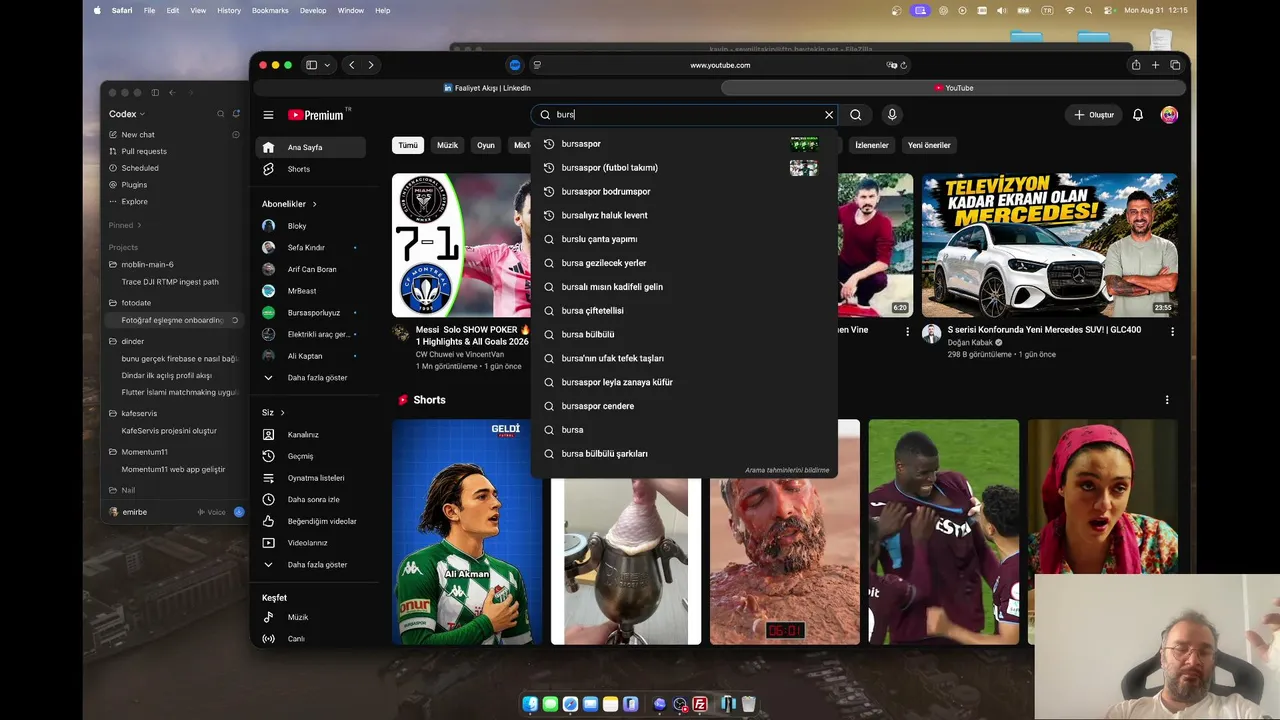Toggle Voice input in Codex
The width and height of the screenshot is (1280, 720).
211,512
